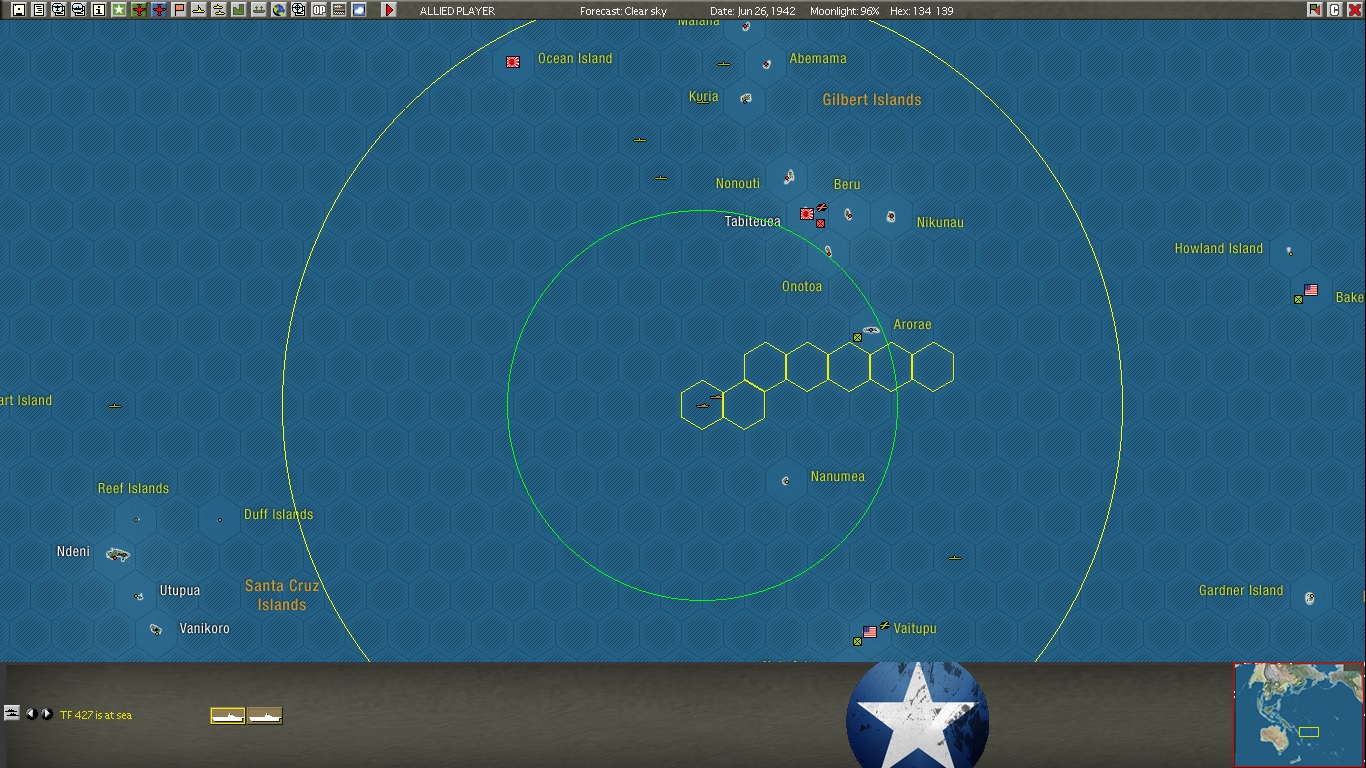The width and height of the screenshot is (1366, 768).
Task: Open the globe icon in the toolbar
Action: point(279,10)
